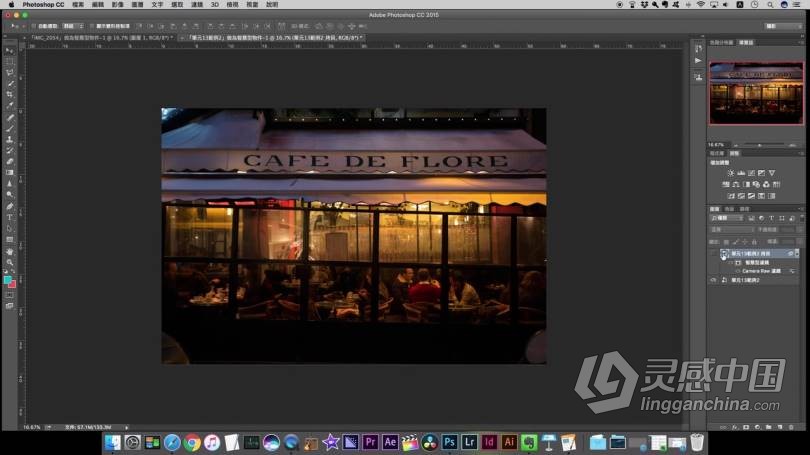Select the Pen tool

click(9, 207)
